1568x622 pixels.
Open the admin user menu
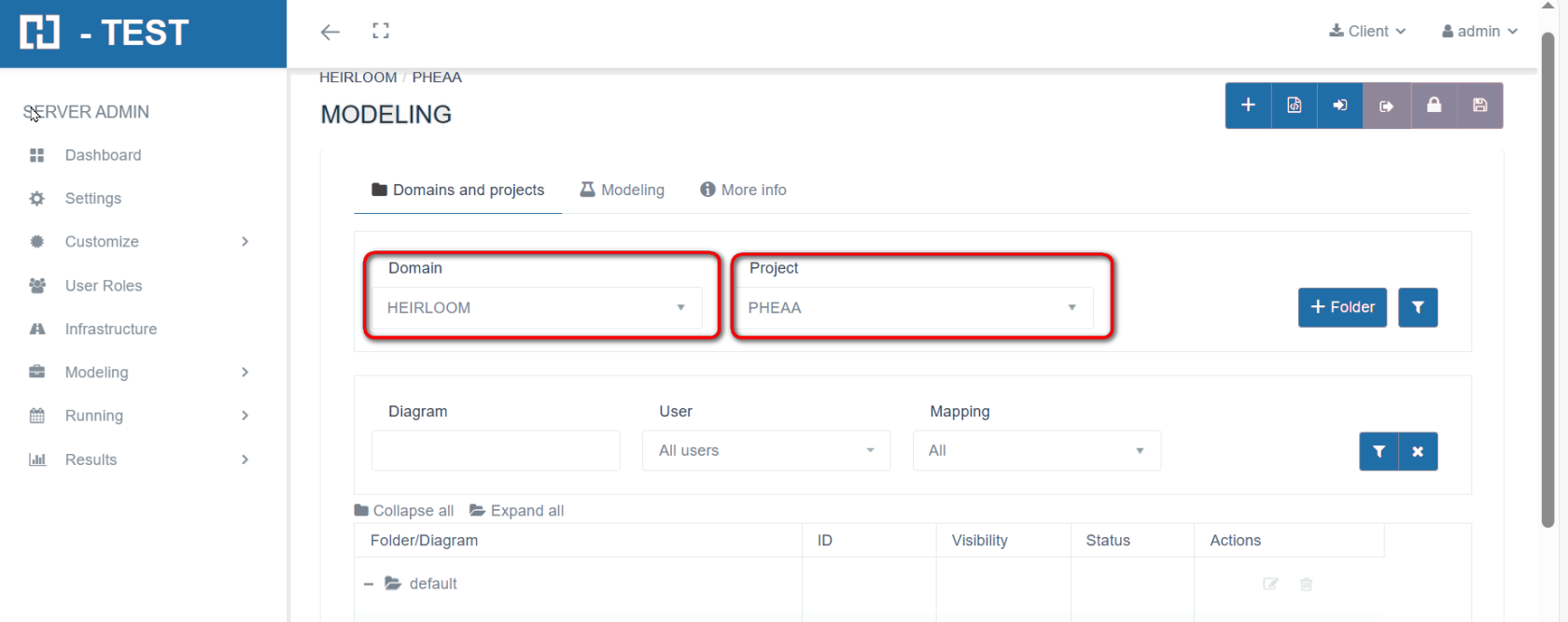pyautogui.click(x=1479, y=31)
